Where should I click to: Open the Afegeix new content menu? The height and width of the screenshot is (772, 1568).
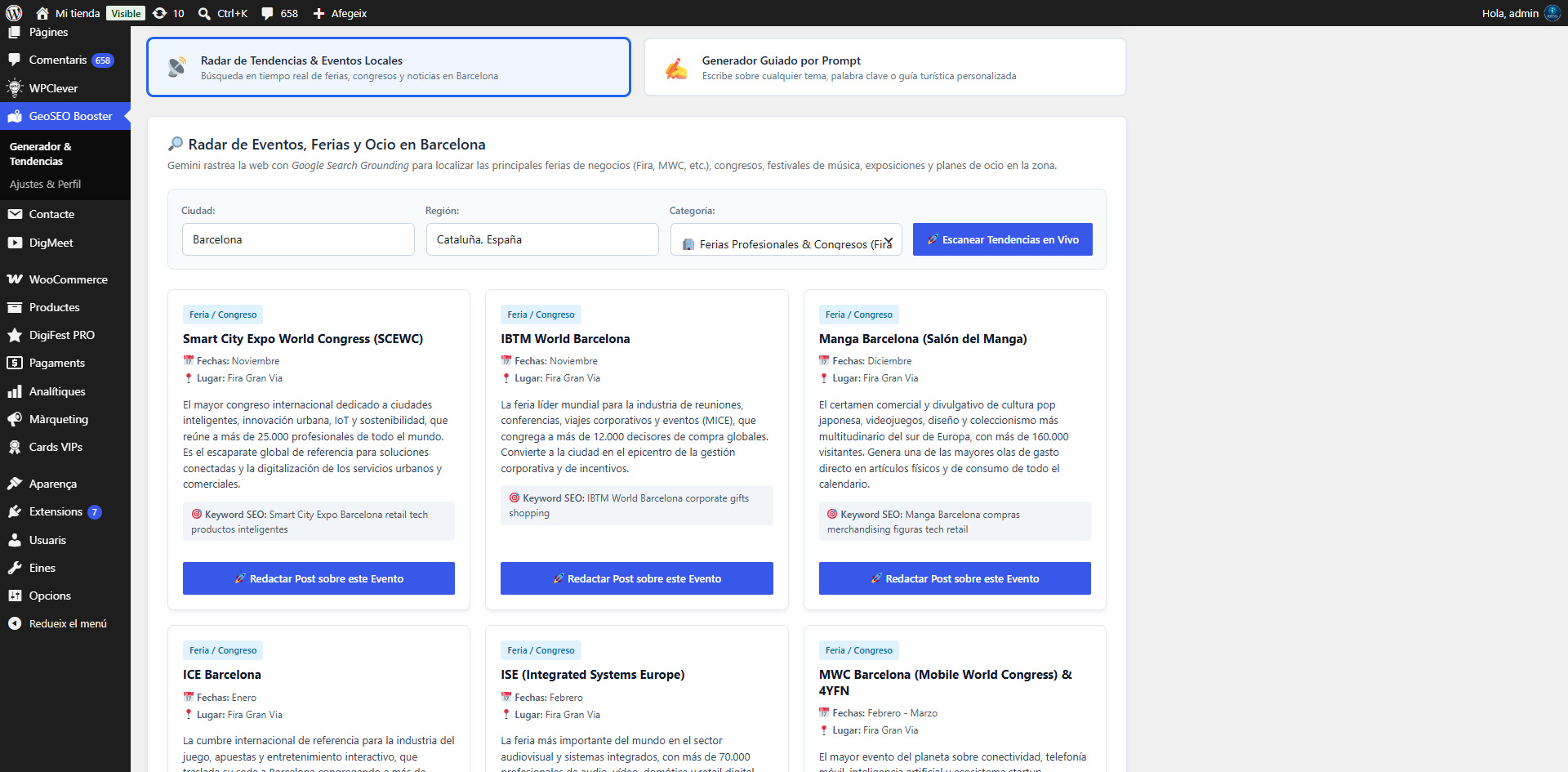[x=340, y=13]
